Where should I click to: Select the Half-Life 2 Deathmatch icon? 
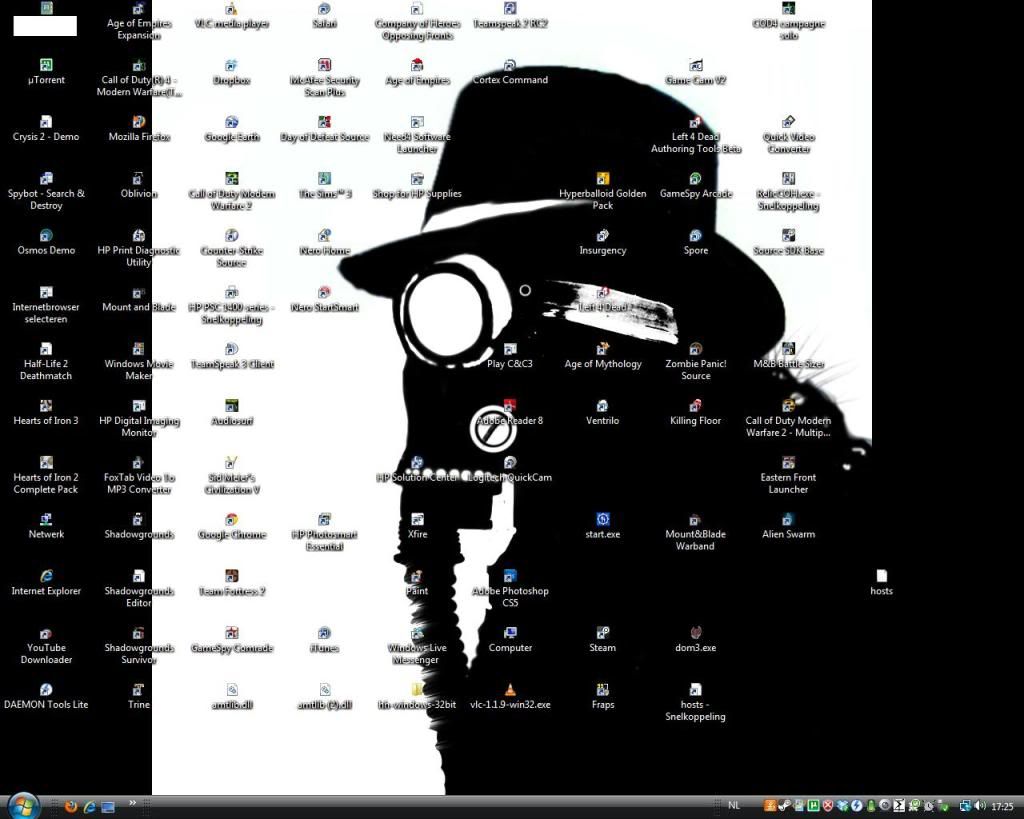pyautogui.click(x=46, y=362)
